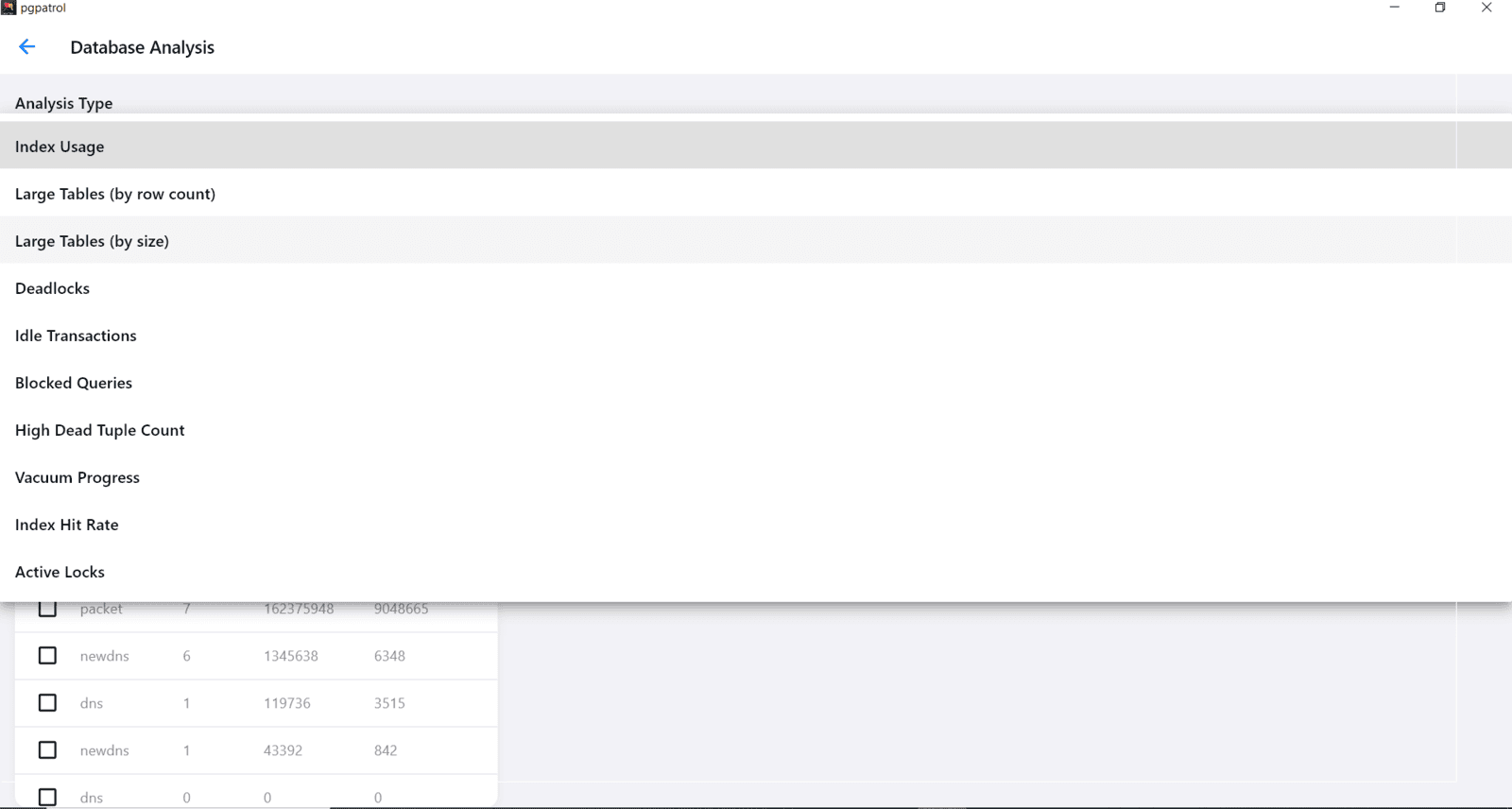The width and height of the screenshot is (1512, 809).
Task: Pick High Dead Tuple Count option
Action: click(x=99, y=430)
